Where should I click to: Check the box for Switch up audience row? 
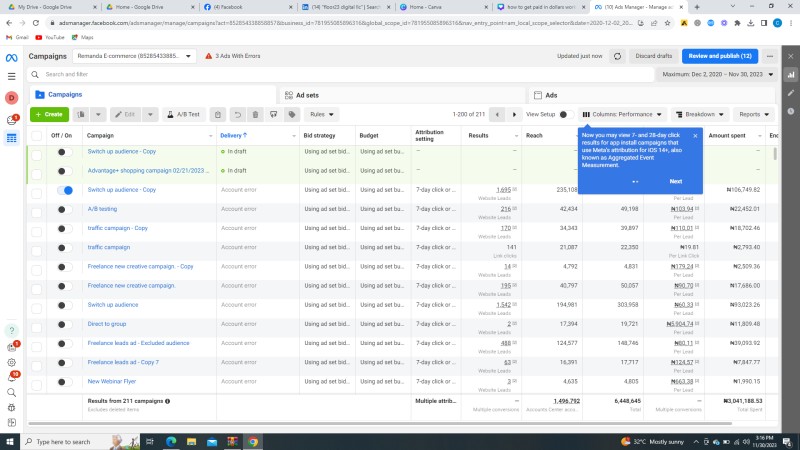36,308
